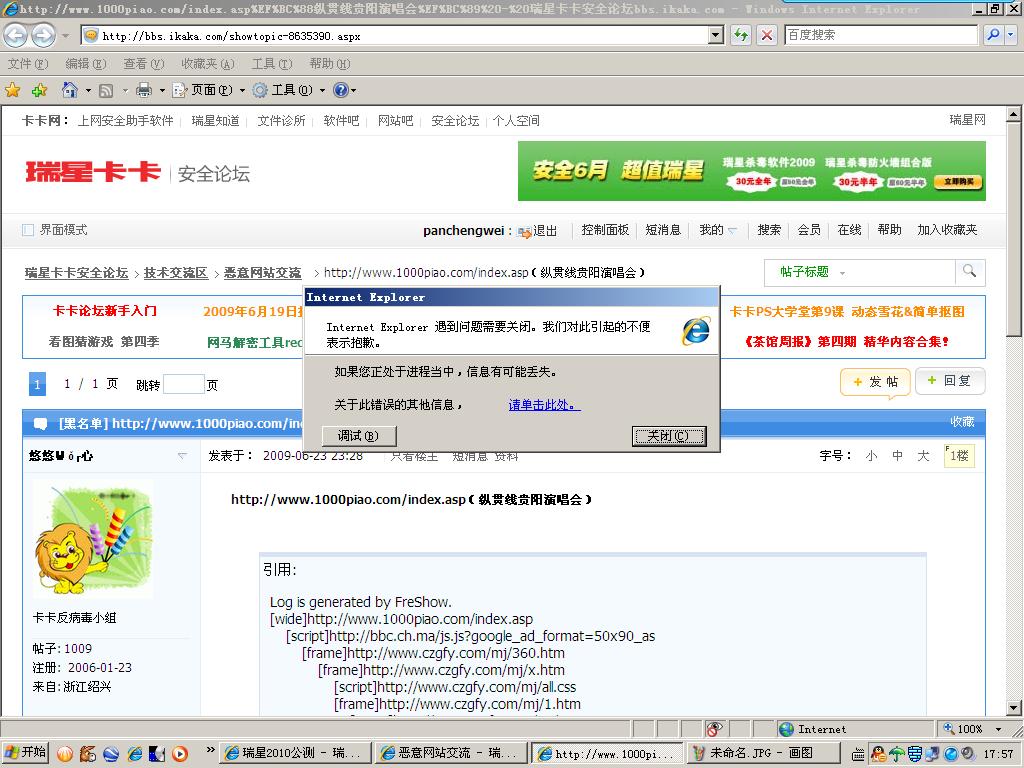Open the 收藏夹(A) menu

tap(208, 64)
